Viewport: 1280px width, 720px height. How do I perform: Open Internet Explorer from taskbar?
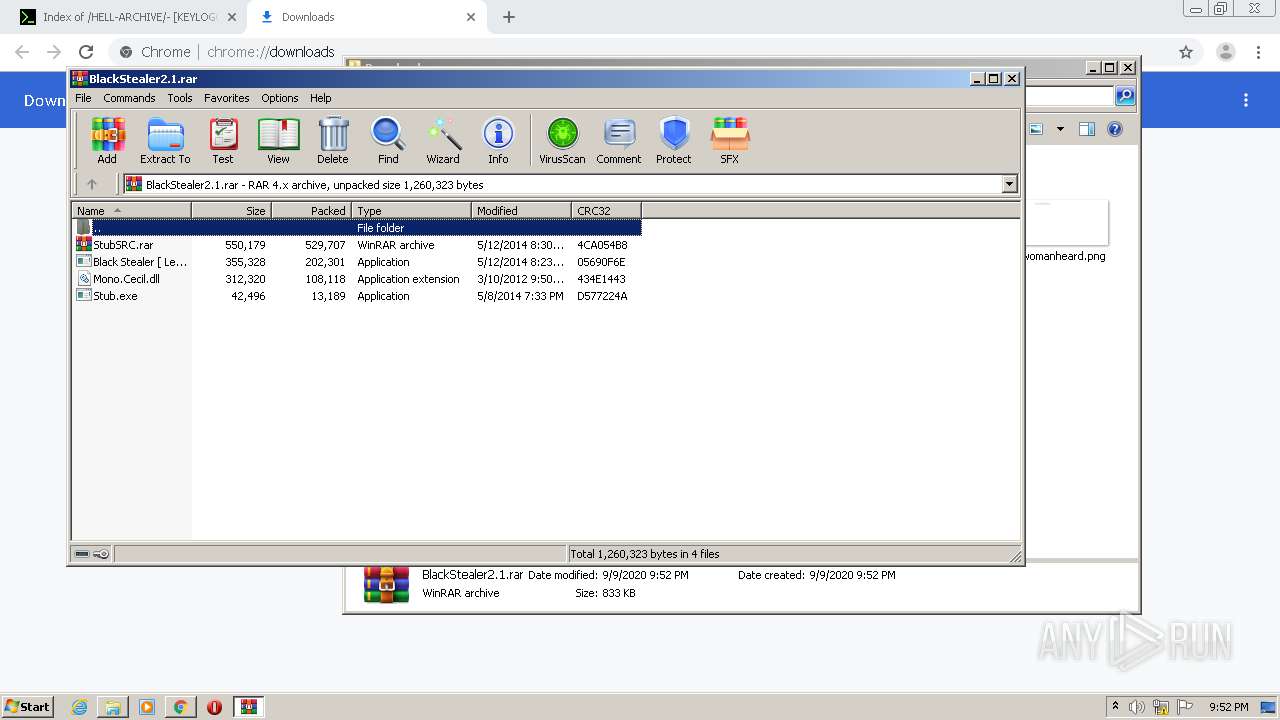(x=79, y=707)
